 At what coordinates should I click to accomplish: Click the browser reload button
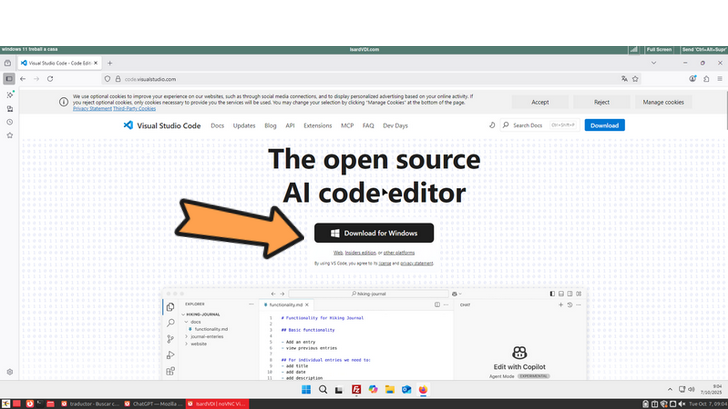tap(51, 78)
